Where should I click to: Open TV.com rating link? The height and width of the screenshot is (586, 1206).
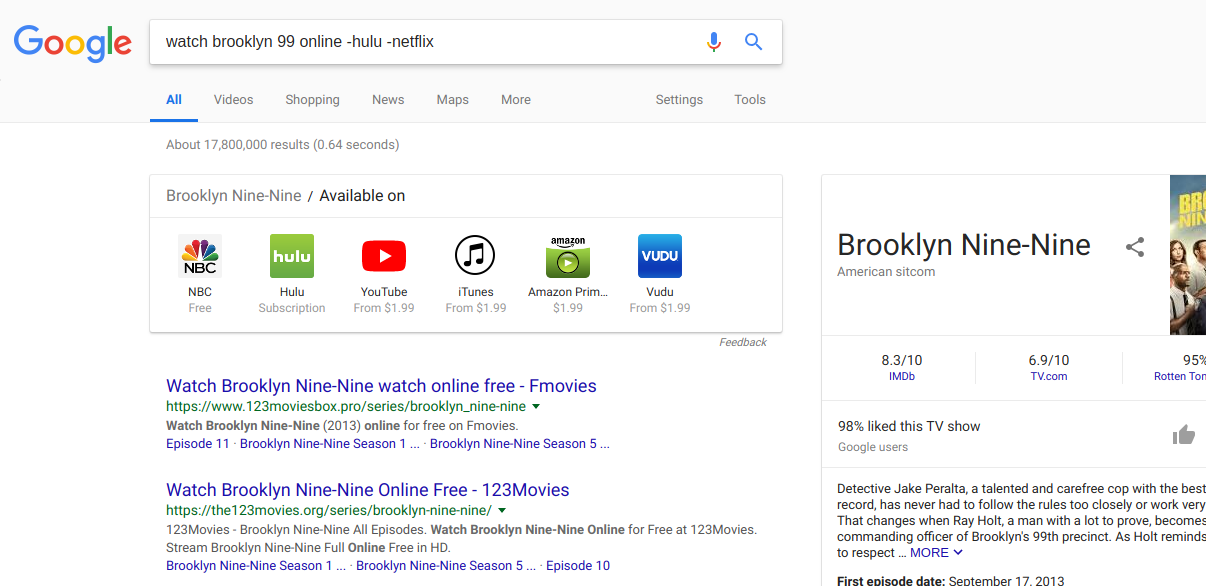pyautogui.click(x=1049, y=377)
